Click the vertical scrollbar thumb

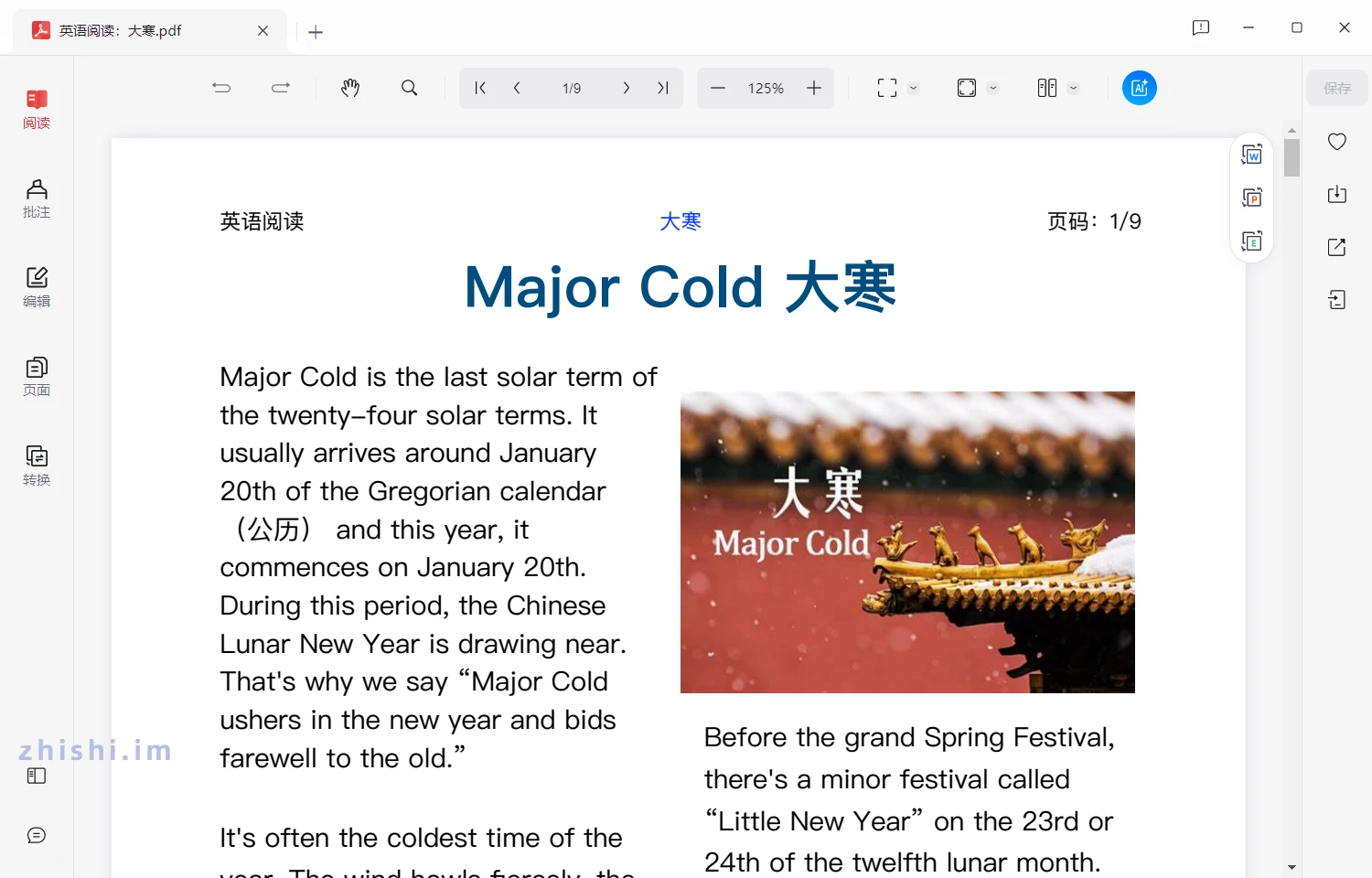tap(1292, 157)
